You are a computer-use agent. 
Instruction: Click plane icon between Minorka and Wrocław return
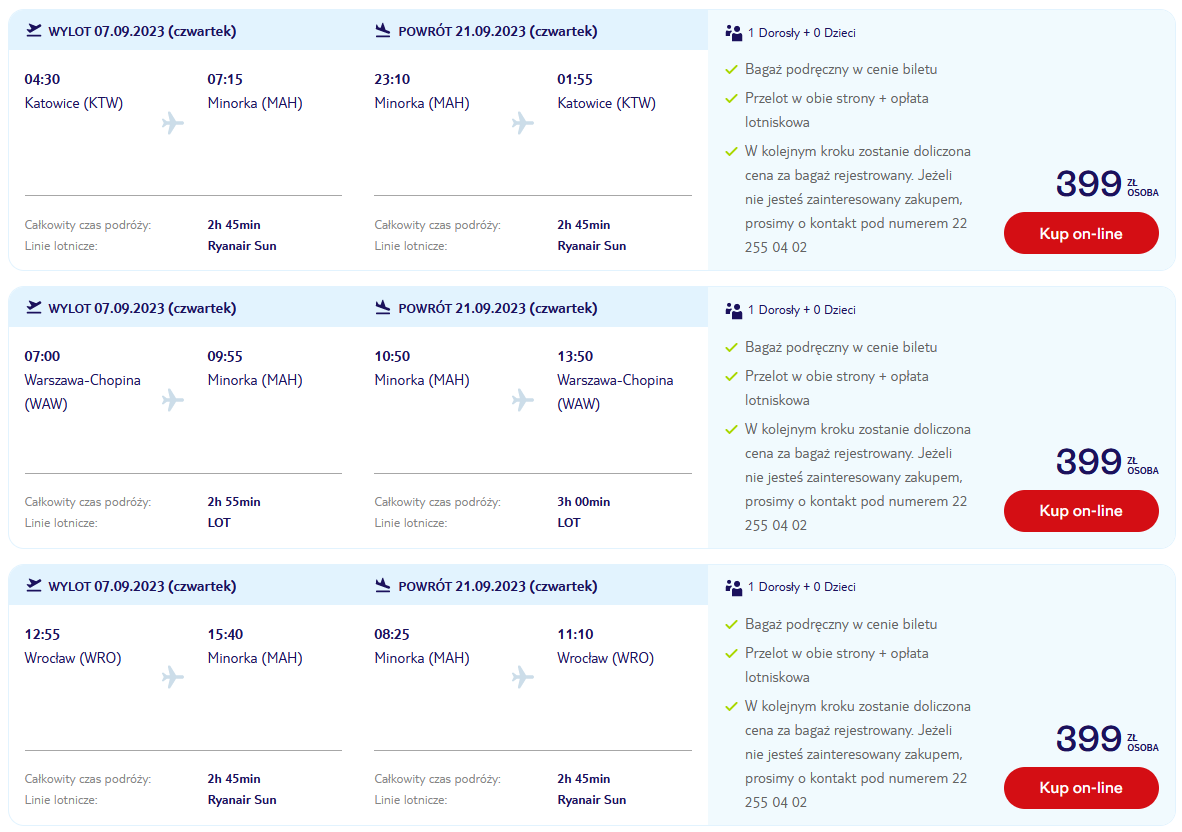click(x=522, y=677)
